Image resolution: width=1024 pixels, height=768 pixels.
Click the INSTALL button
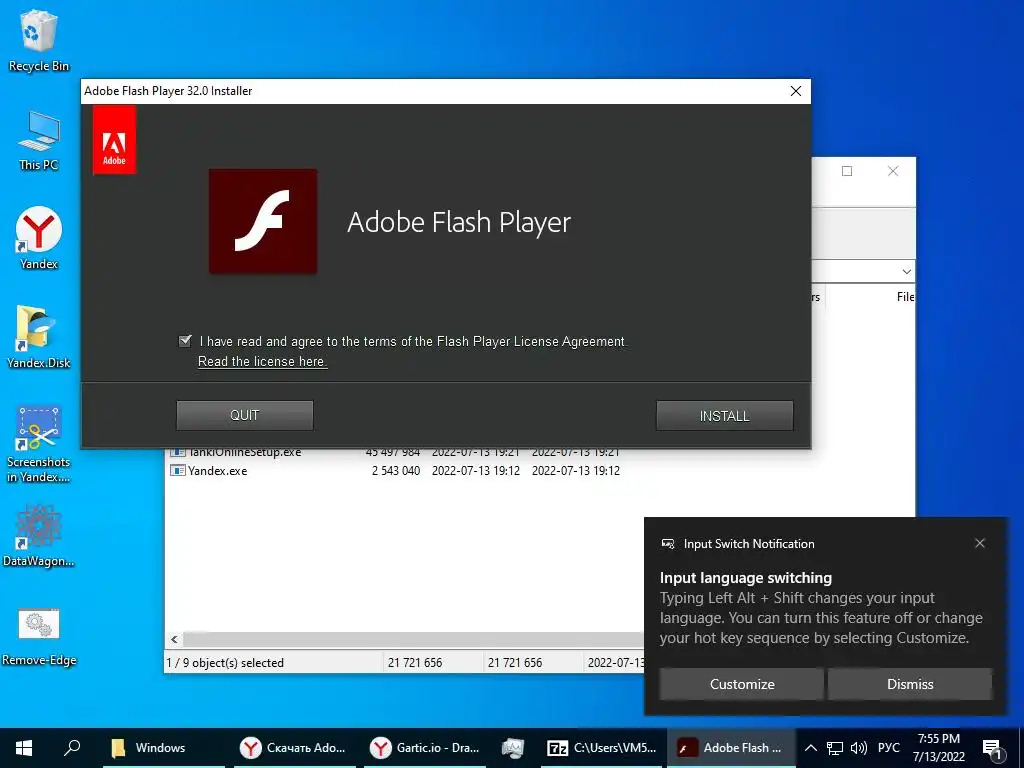724,416
